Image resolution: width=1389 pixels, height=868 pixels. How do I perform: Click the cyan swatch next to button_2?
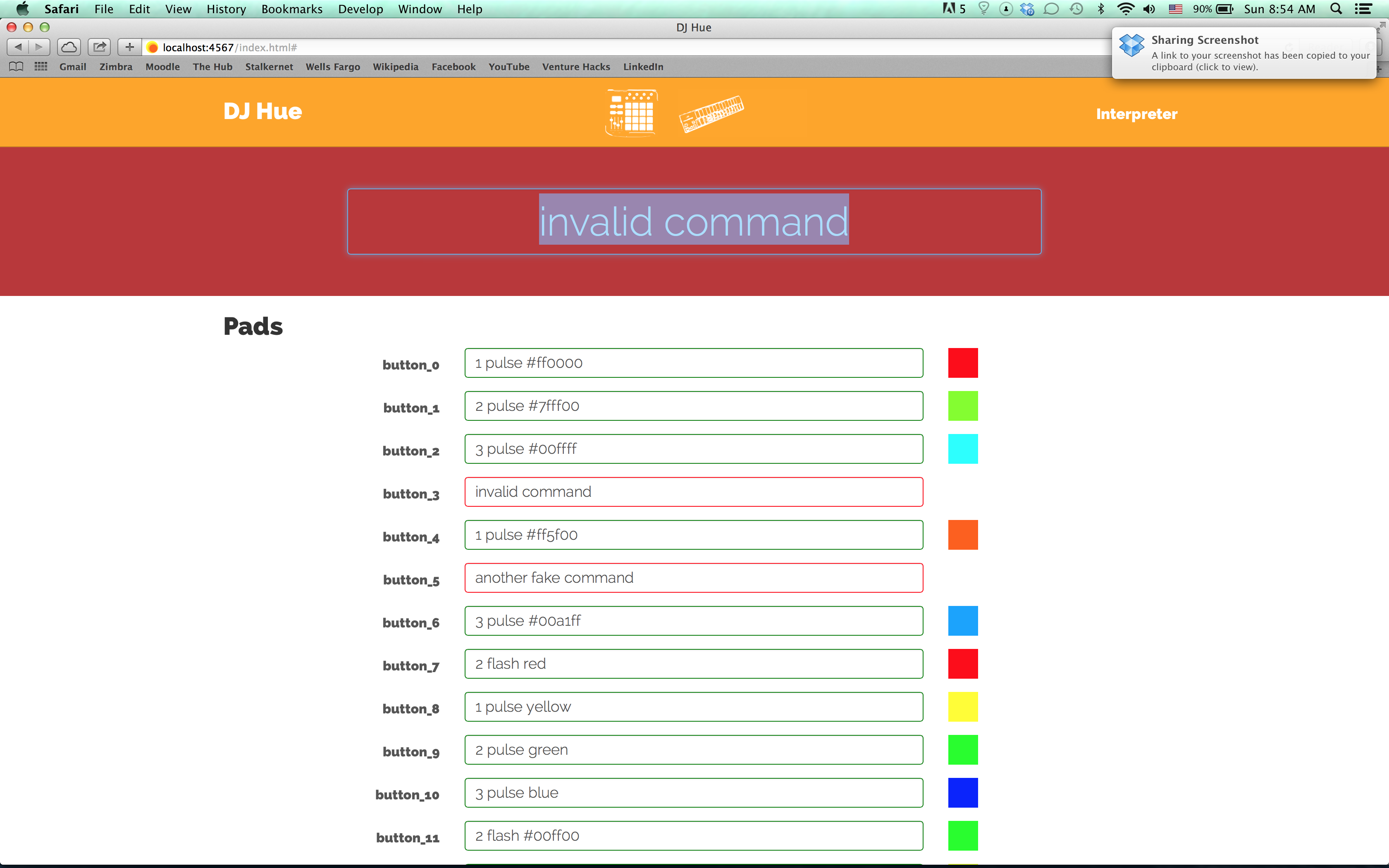point(962,449)
